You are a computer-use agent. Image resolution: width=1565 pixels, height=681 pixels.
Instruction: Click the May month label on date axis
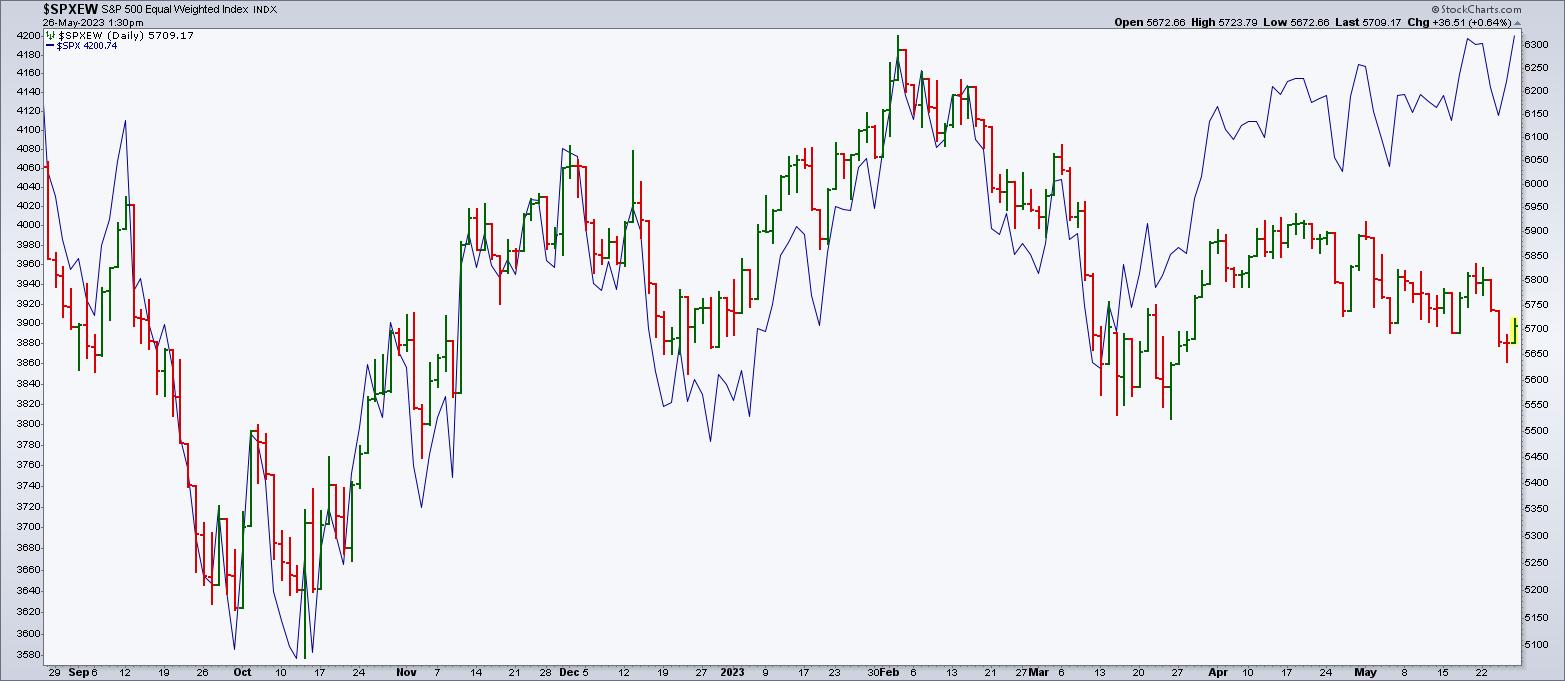click(1365, 673)
